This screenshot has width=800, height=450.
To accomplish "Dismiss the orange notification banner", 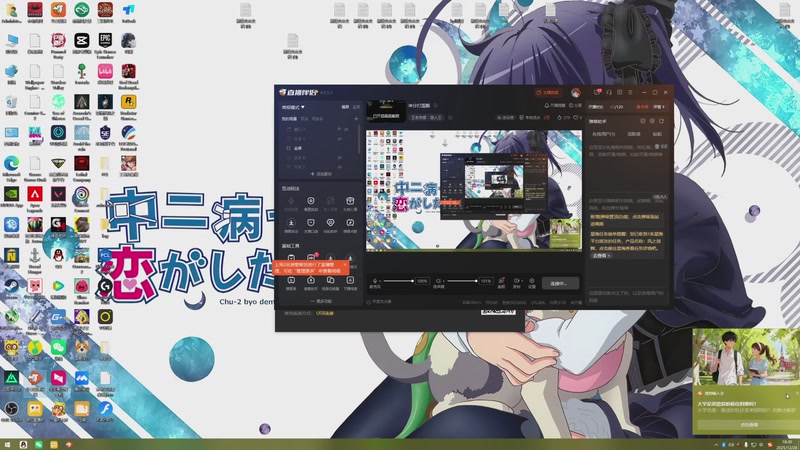I will 345,264.
